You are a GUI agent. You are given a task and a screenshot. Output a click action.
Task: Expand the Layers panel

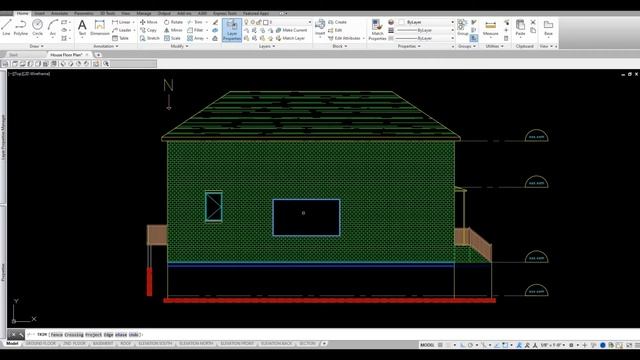click(267, 47)
